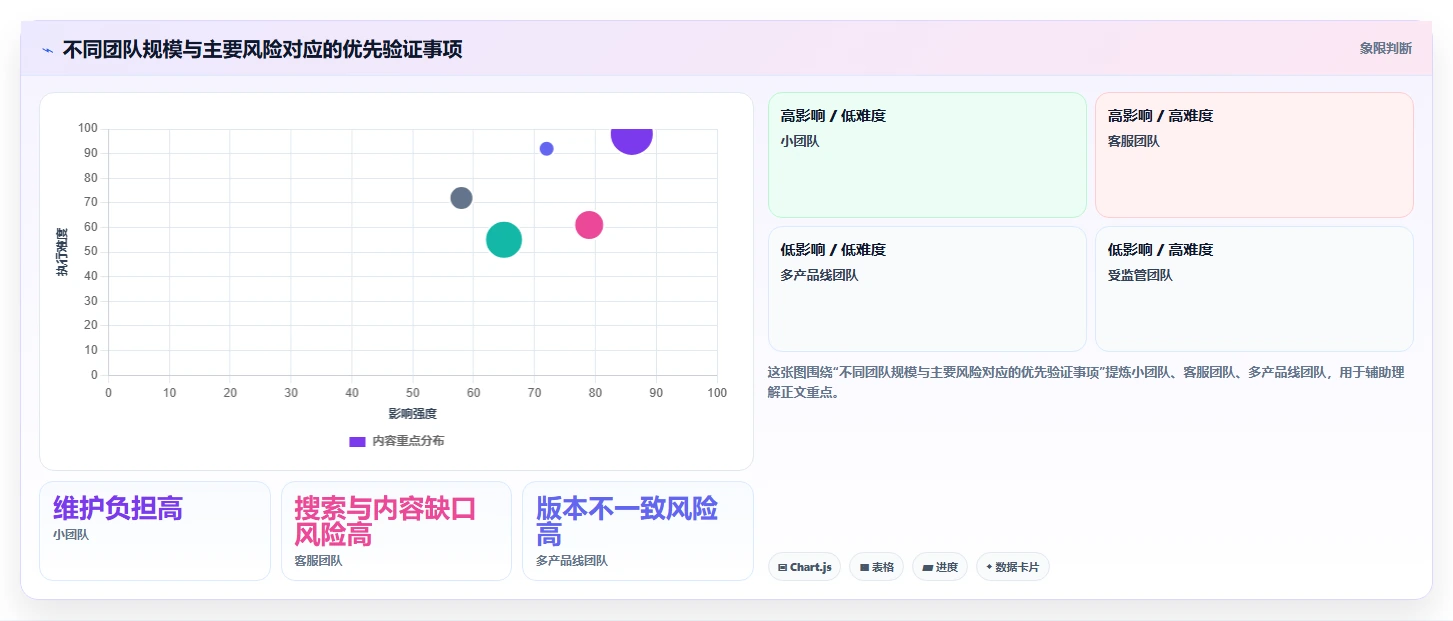The image size is (1453, 621).
Task: Click 小团队 in the green quadrant card
Action: pyautogui.click(x=800, y=141)
